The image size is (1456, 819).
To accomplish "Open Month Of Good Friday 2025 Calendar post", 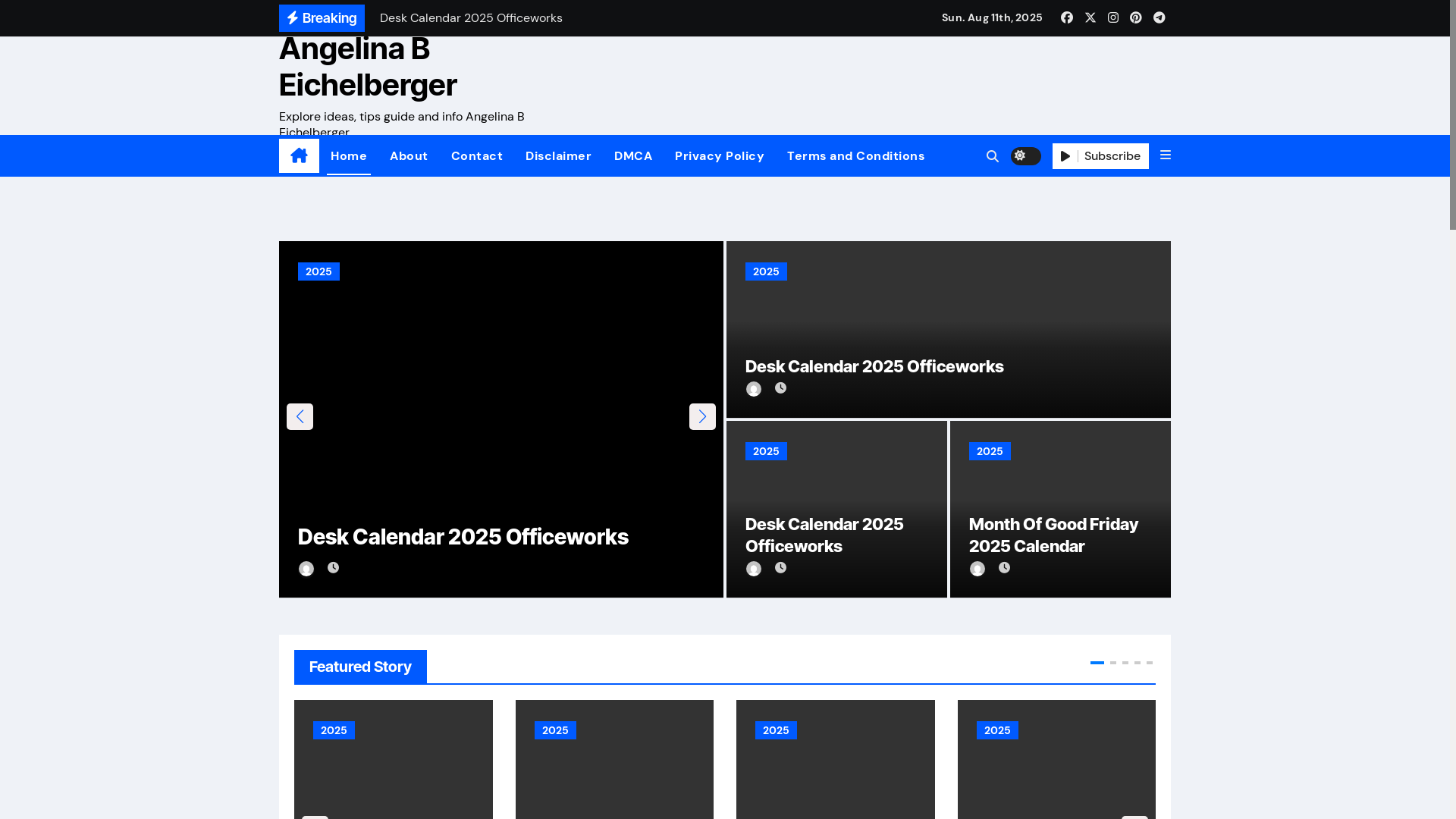I will point(1053,535).
